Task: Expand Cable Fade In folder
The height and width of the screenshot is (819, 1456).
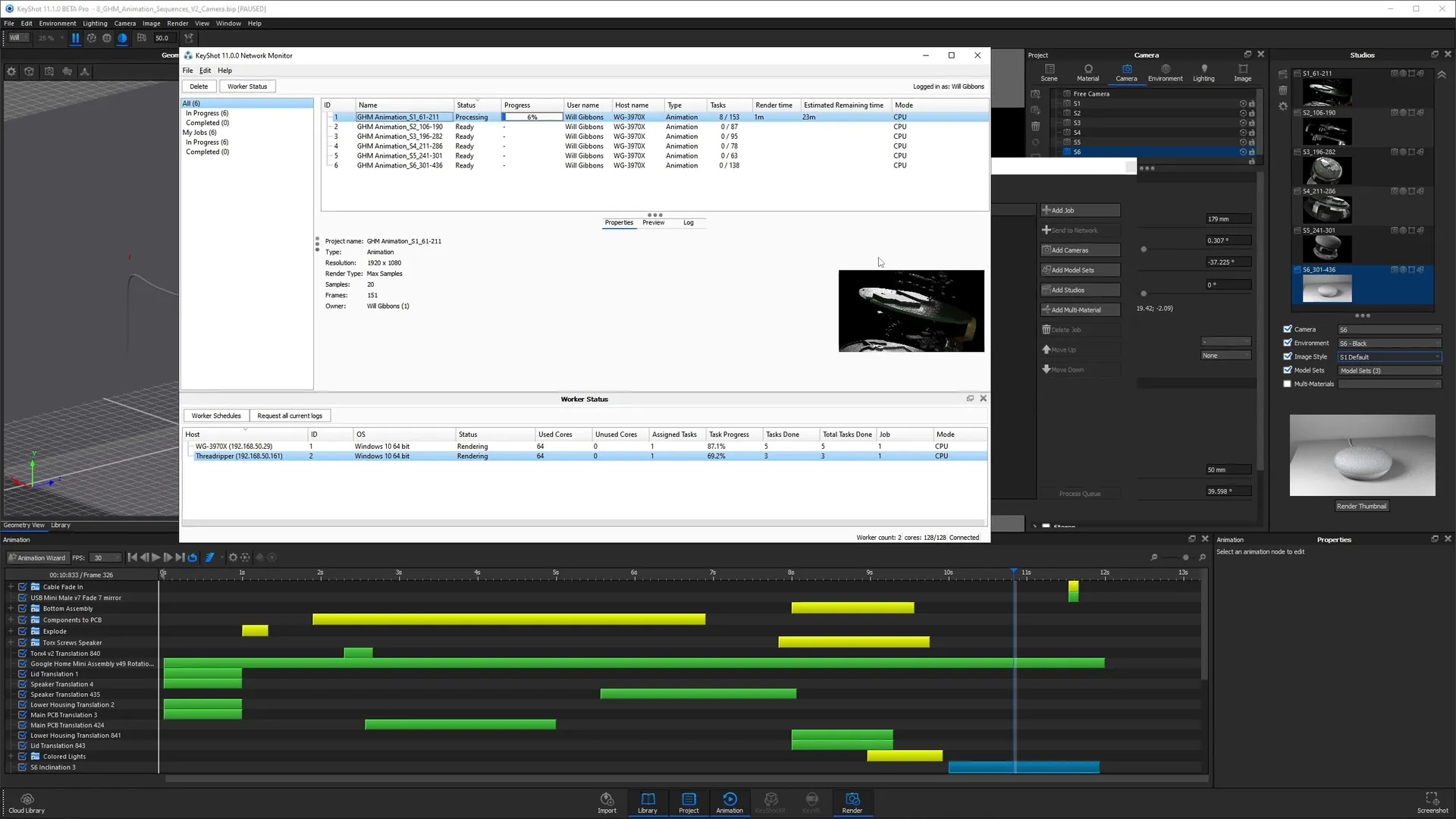Action: (11, 587)
